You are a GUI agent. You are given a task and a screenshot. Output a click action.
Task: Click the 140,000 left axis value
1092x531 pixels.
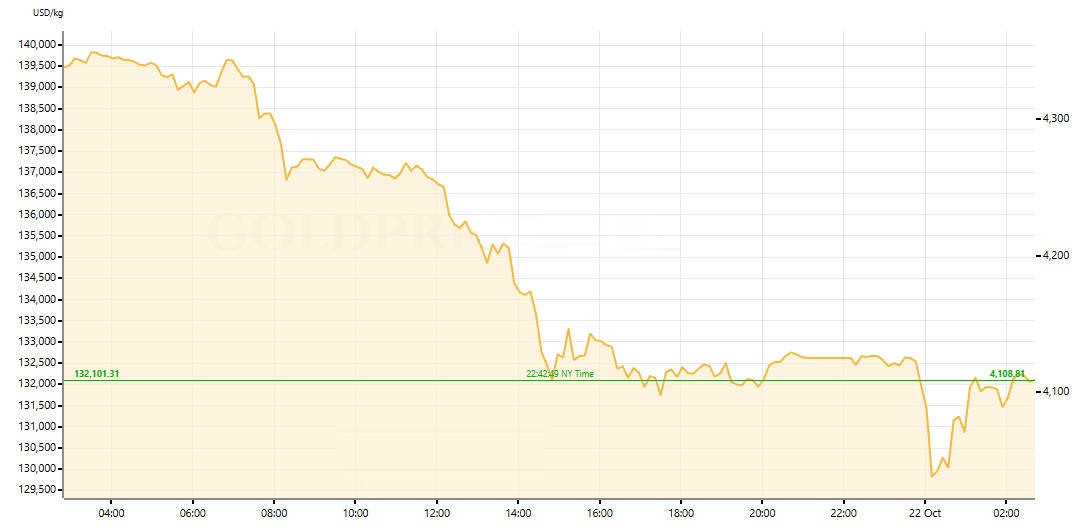[37, 45]
